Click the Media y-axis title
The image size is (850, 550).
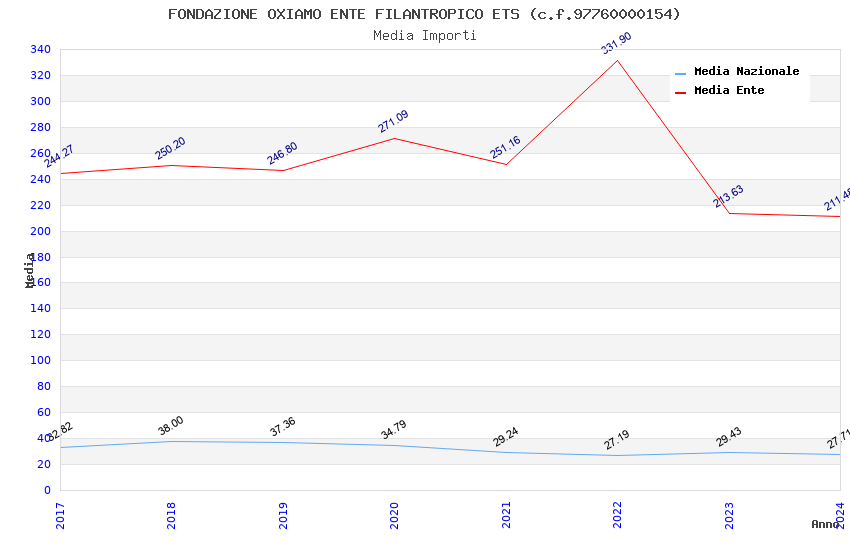pos(29,270)
